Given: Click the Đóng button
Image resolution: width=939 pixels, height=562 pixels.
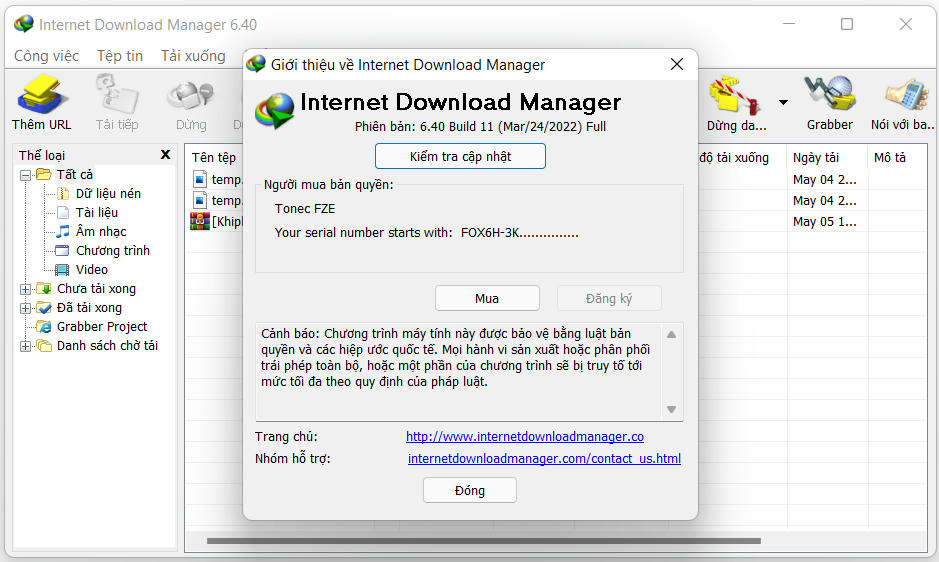Looking at the screenshot, I should click(x=470, y=491).
